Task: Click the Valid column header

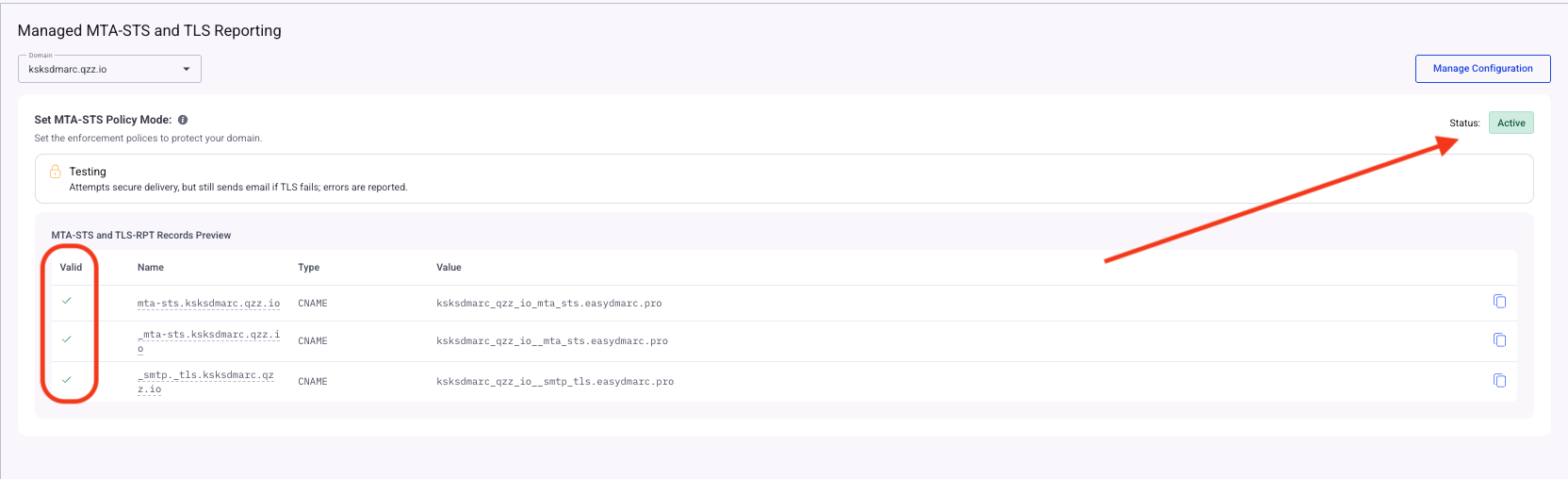Action: tap(71, 268)
